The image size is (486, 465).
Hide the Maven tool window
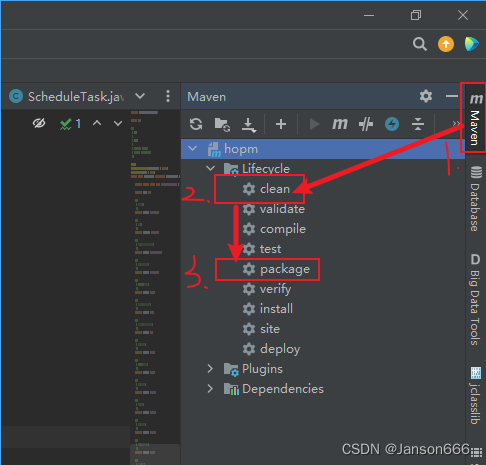tap(452, 96)
